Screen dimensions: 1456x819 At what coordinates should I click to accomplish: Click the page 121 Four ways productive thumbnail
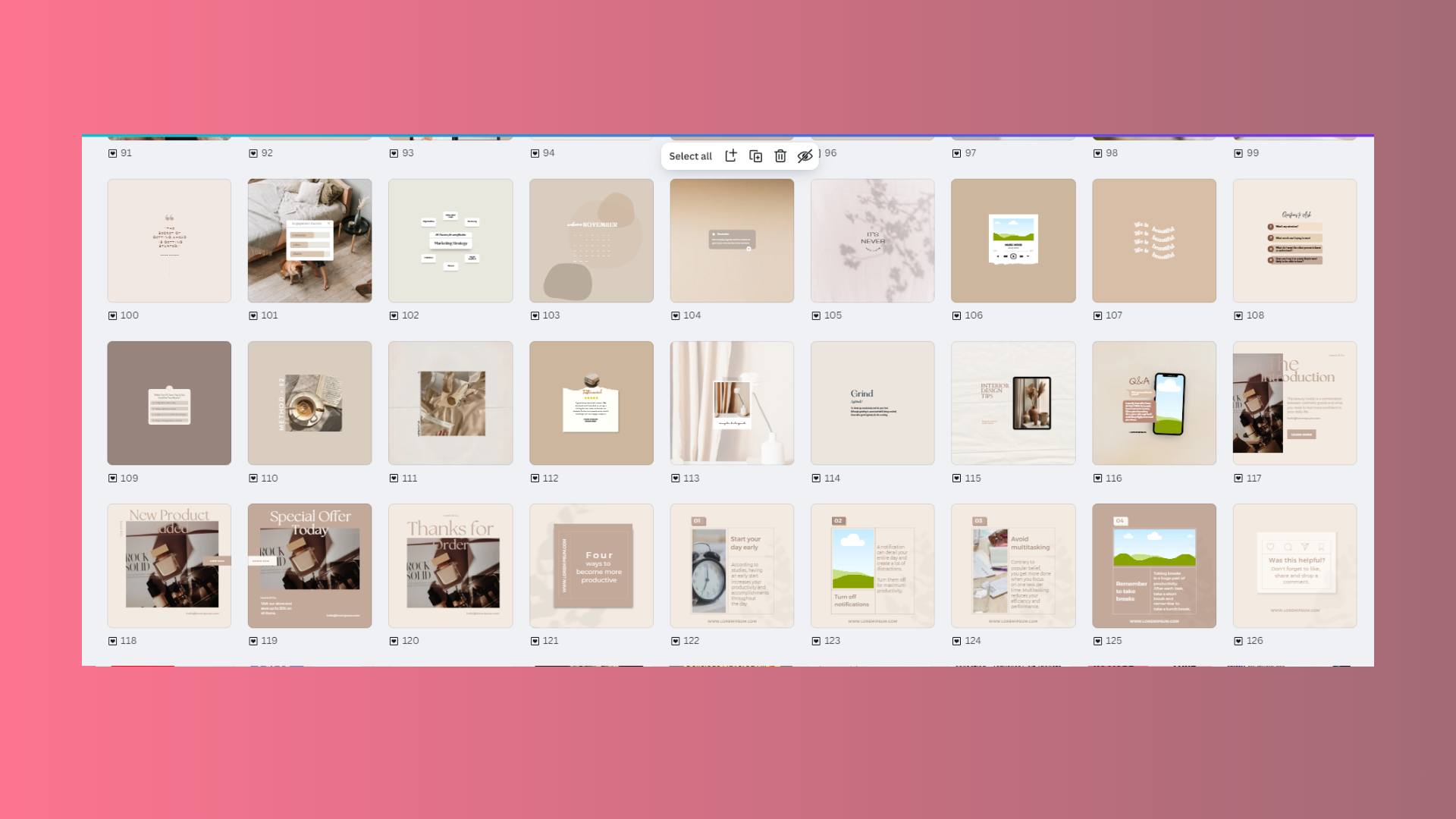coord(591,566)
